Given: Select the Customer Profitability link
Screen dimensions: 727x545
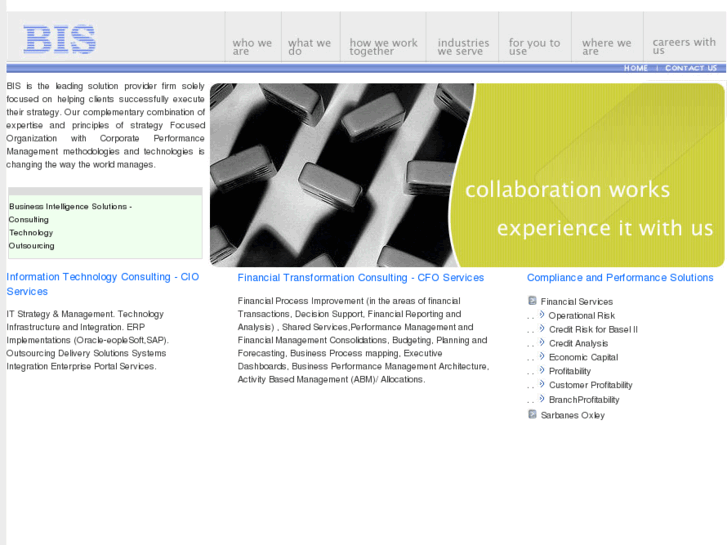Looking at the screenshot, I should click(590, 385).
